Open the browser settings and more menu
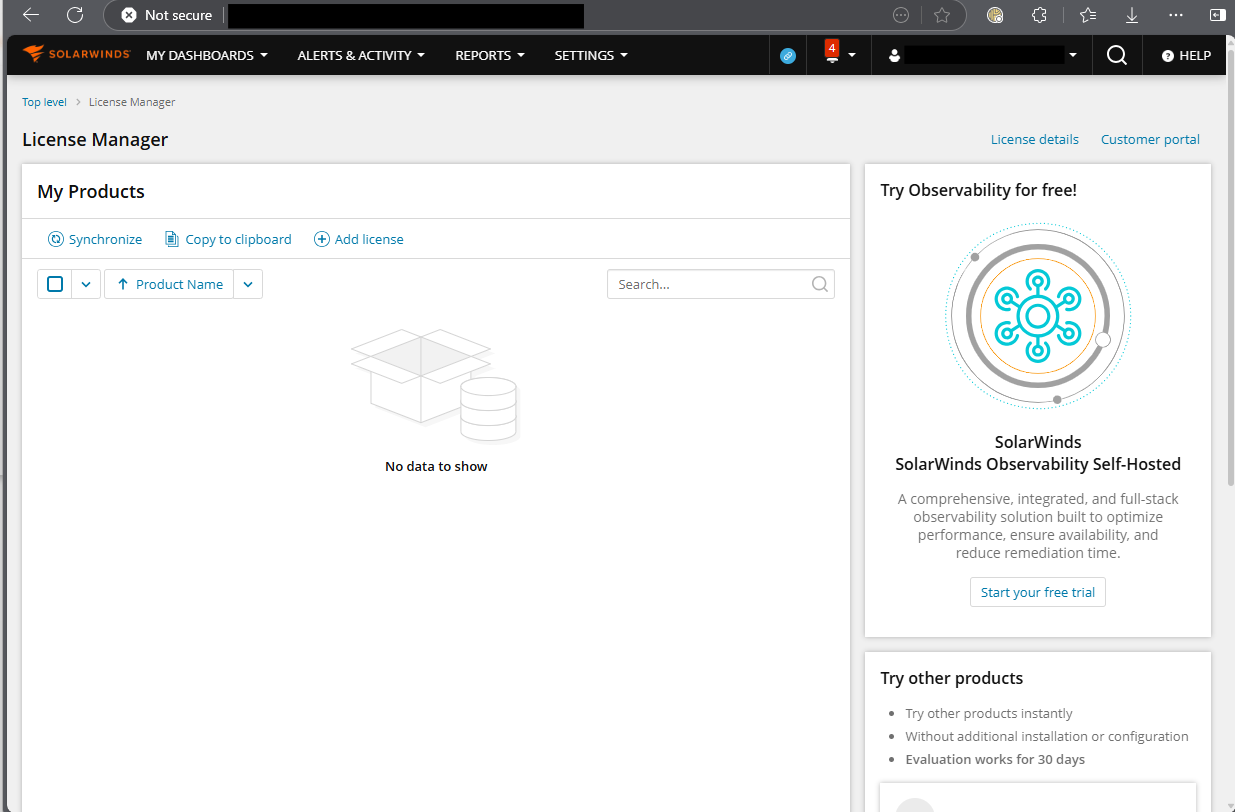 pos(1176,15)
